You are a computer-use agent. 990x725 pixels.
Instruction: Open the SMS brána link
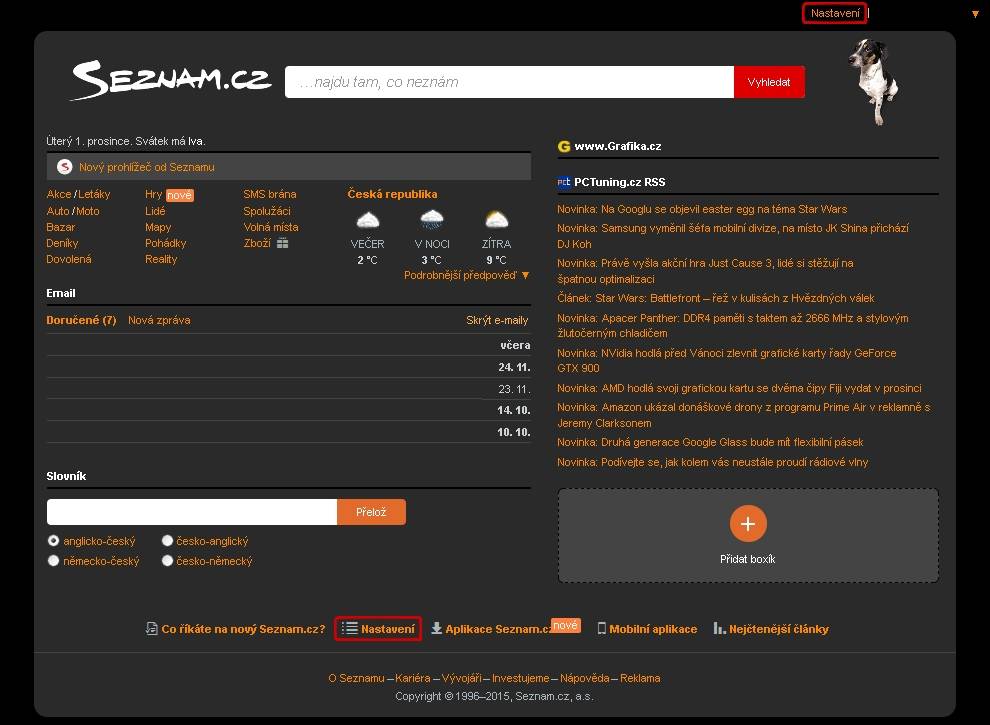270,195
